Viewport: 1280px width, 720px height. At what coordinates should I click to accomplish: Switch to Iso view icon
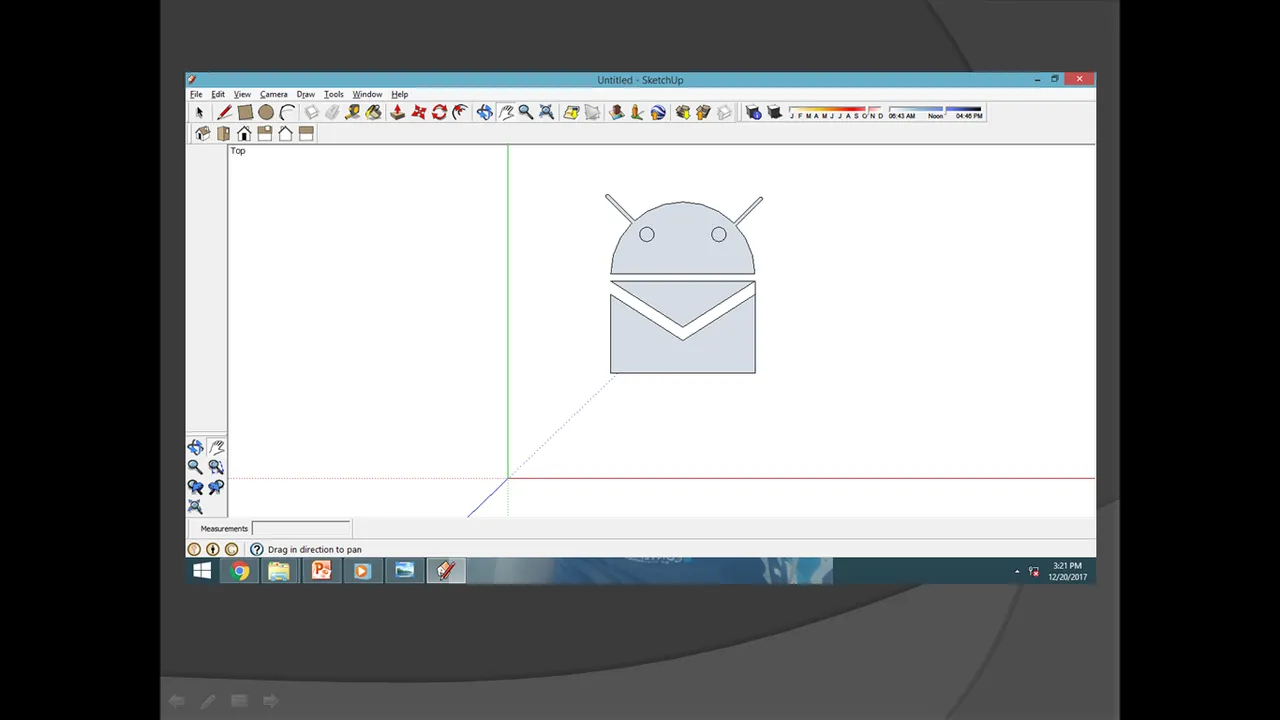pos(203,133)
